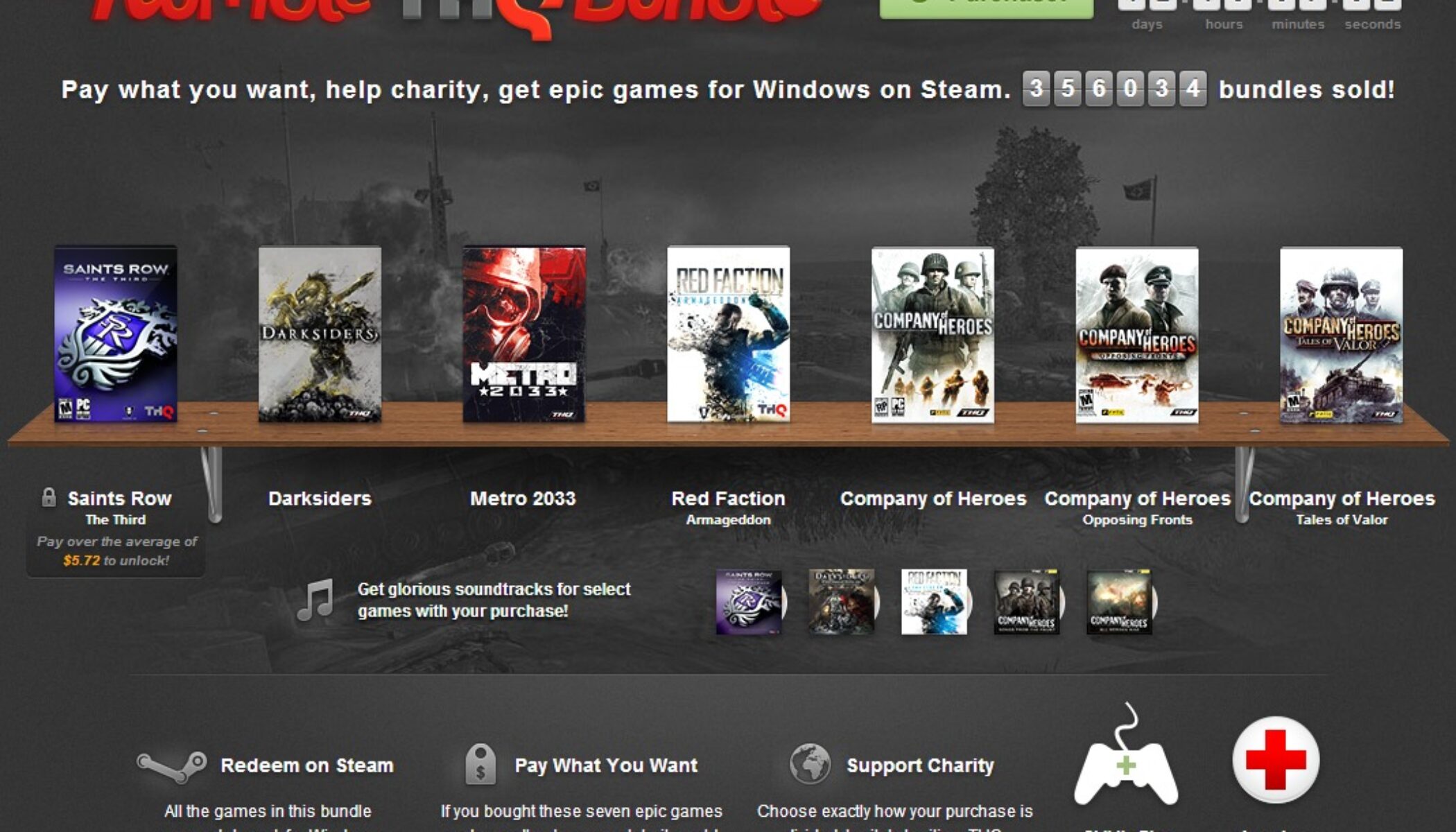This screenshot has height=832, width=1456.
Task: Click the music note soundtrack icon
Action: tap(315, 600)
